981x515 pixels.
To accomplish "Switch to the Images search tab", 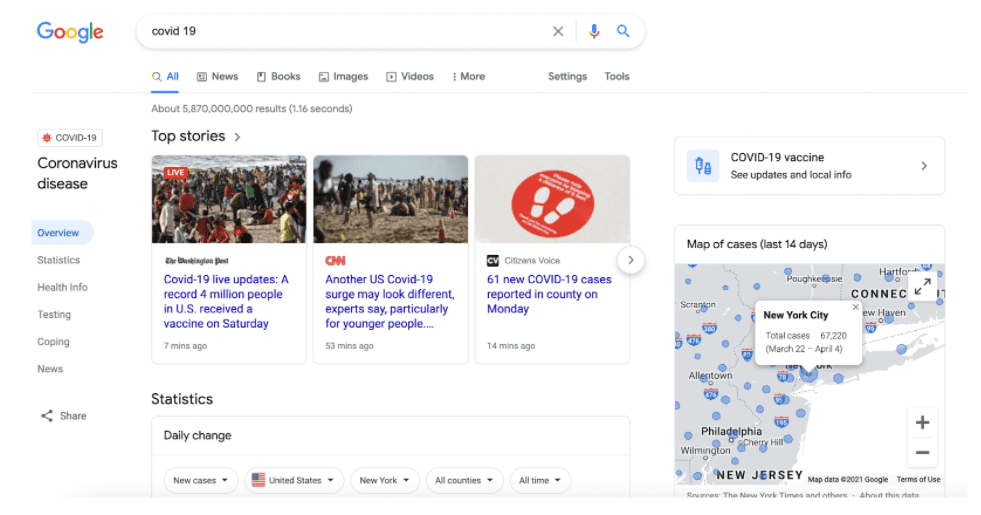I will coord(343,76).
